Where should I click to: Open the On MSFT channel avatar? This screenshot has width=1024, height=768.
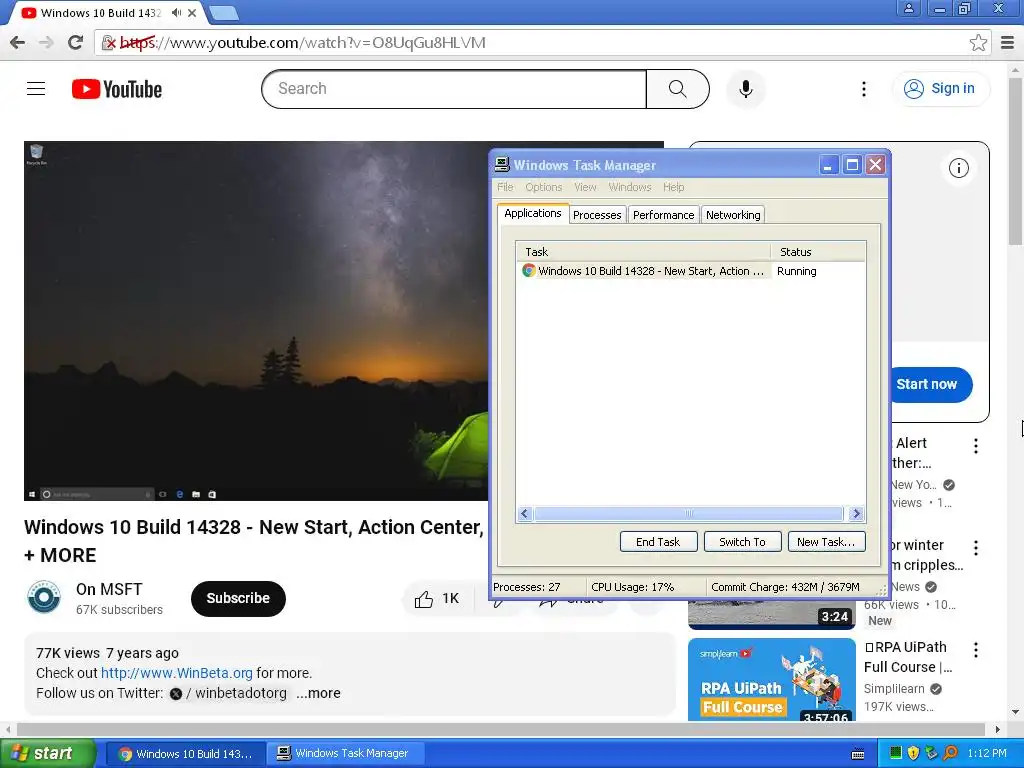click(x=44, y=598)
